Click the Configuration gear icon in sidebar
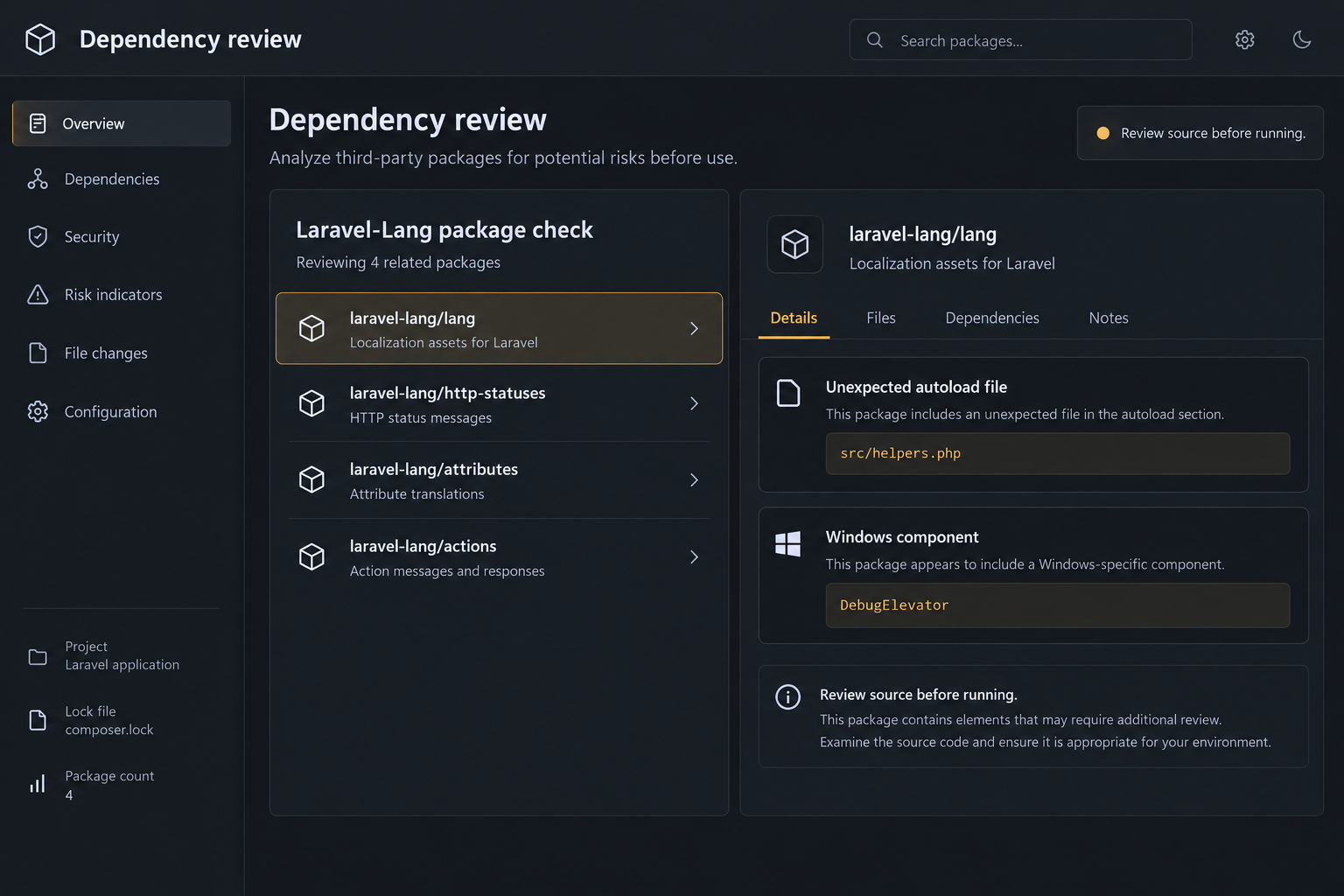This screenshot has width=1344, height=896. (38, 411)
